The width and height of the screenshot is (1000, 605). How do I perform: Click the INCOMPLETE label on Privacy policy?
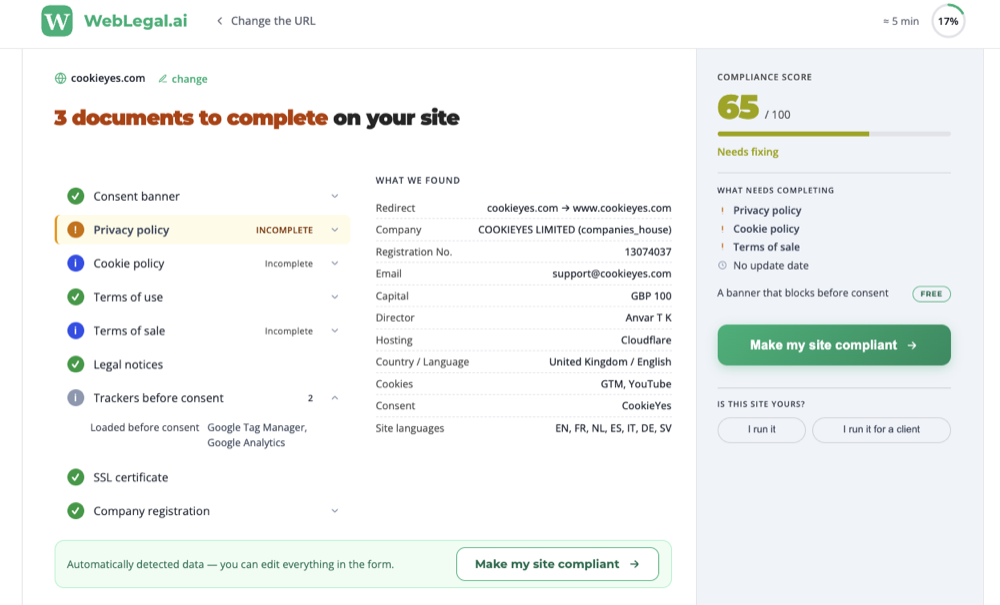point(284,230)
